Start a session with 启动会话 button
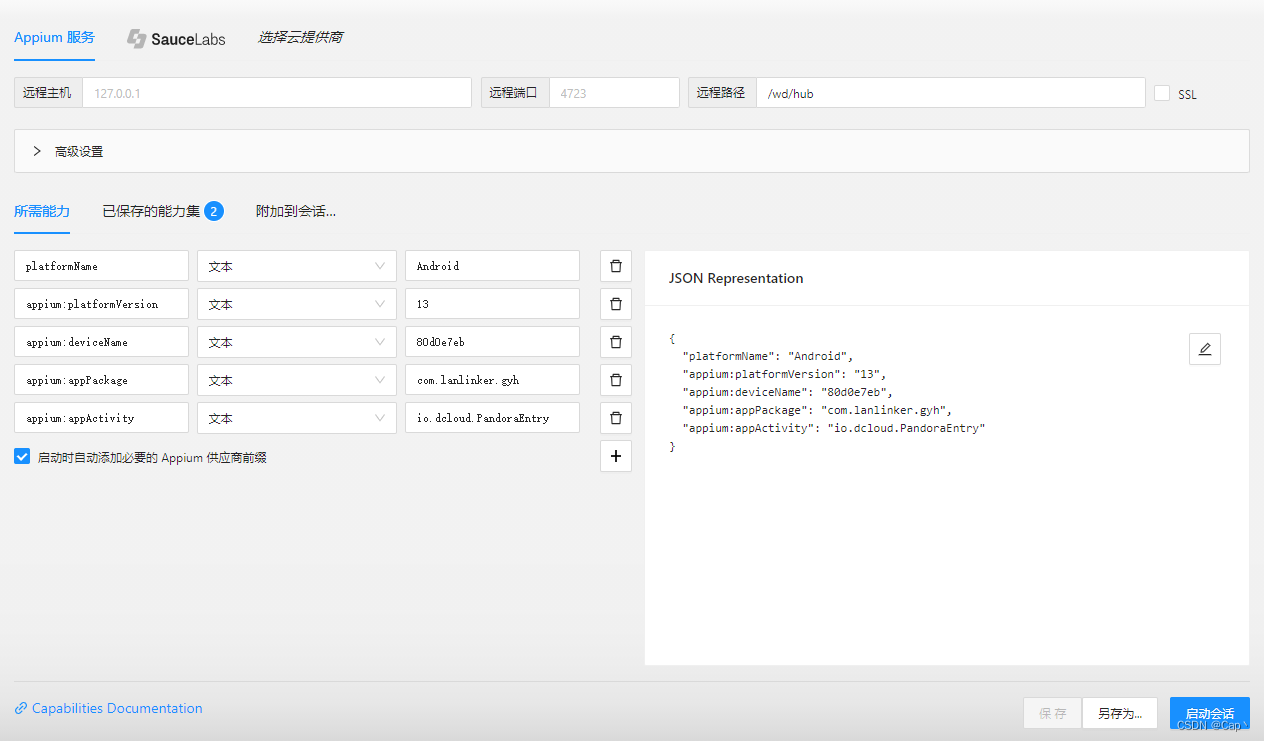This screenshot has width=1264, height=741. (1209, 712)
